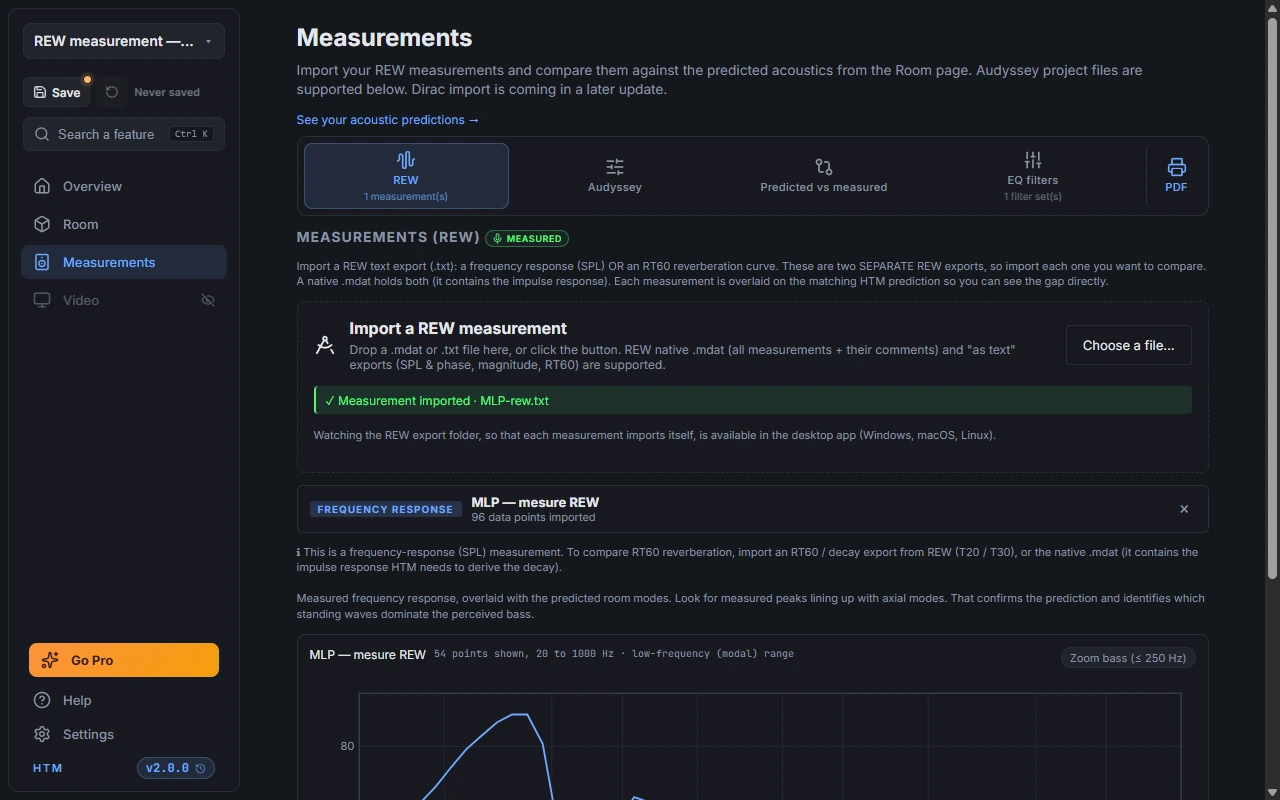Click the FREQUENCY RESPONSE badge
This screenshot has width=1280, height=800.
[x=385, y=509]
